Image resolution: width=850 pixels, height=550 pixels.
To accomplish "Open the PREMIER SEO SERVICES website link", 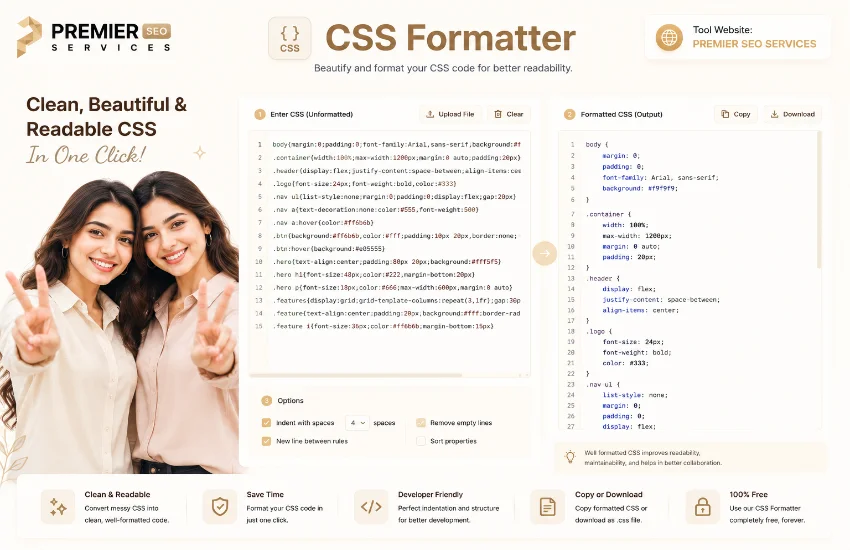I will click(754, 44).
